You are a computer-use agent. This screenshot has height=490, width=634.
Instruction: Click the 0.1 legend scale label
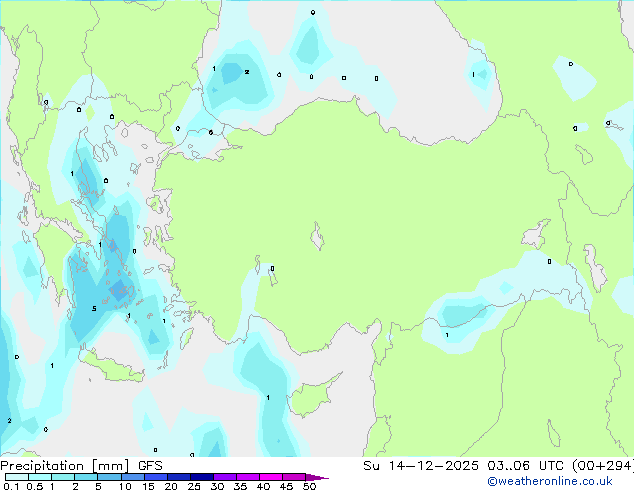pos(11,486)
